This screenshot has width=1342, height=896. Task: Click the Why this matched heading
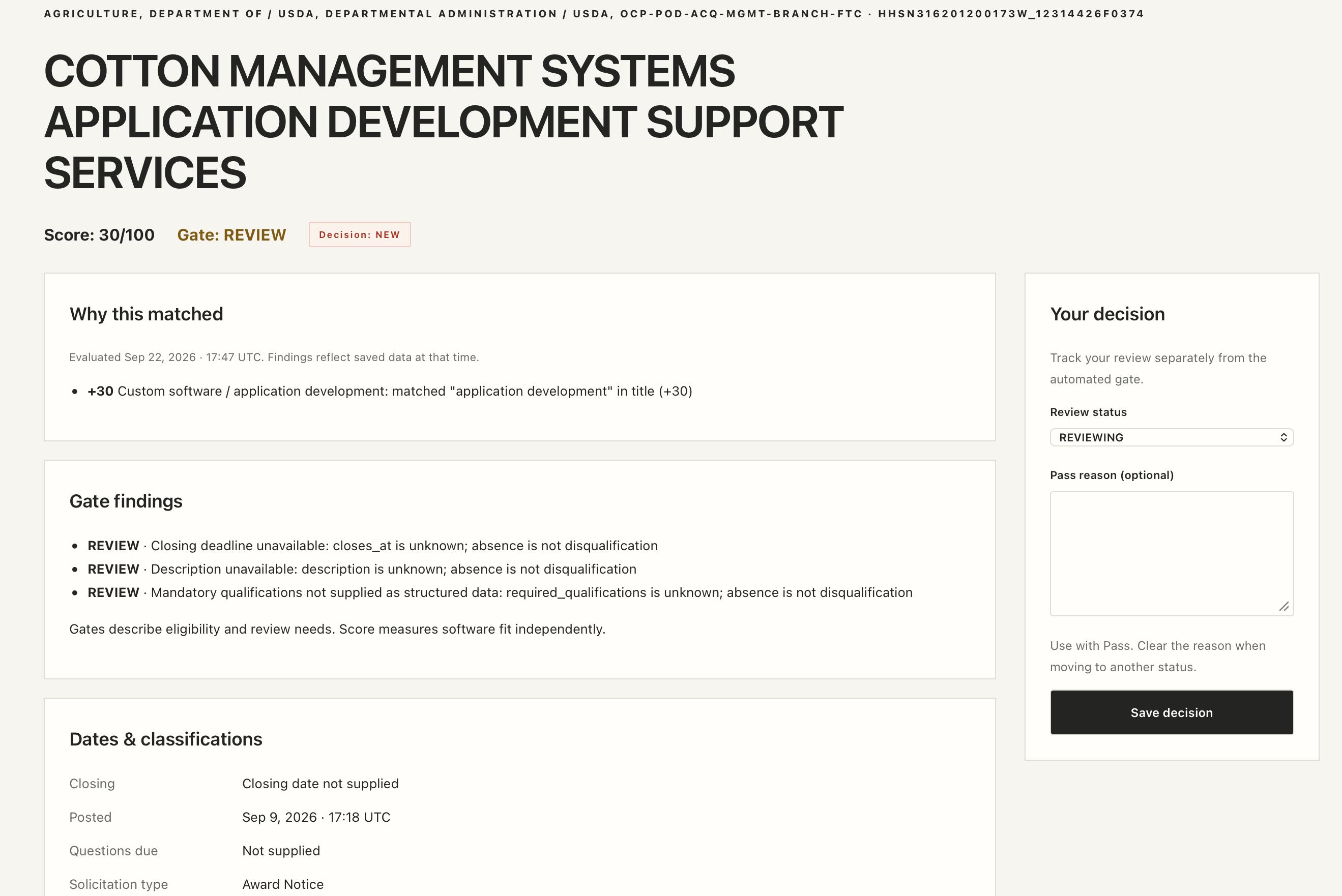pyautogui.click(x=147, y=314)
